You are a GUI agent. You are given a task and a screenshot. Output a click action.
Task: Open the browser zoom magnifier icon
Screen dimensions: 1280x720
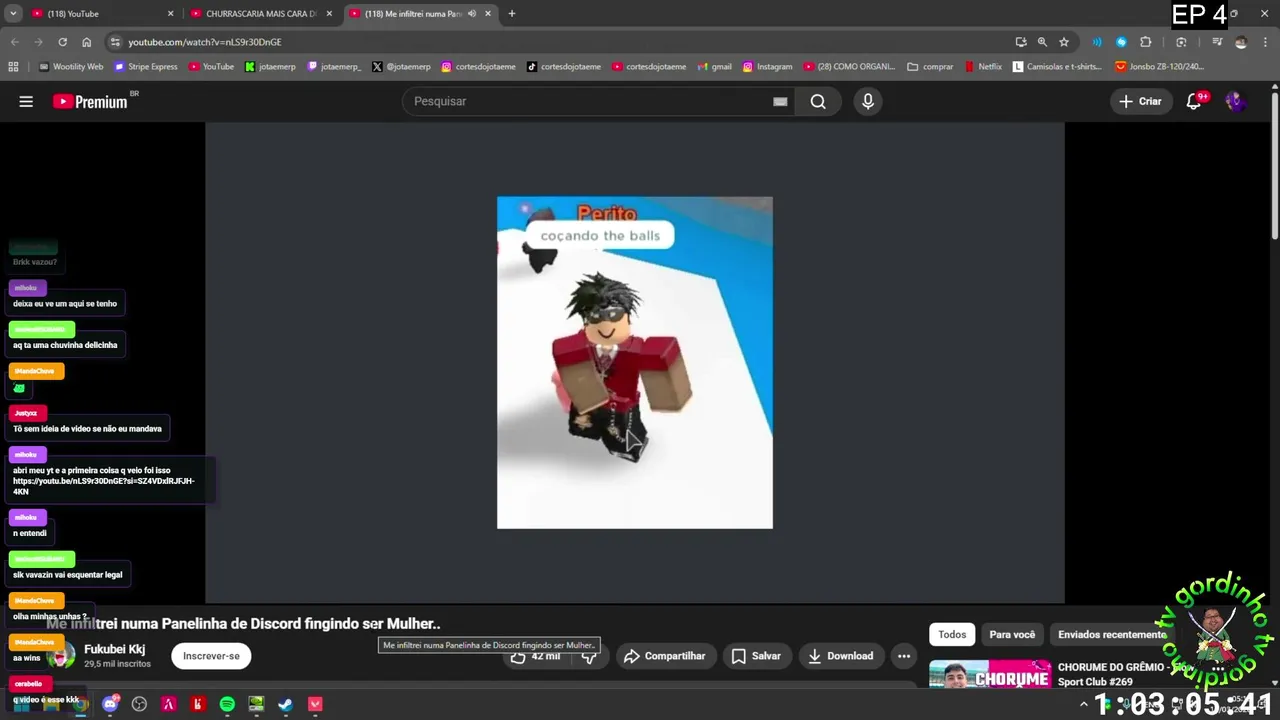coord(1042,42)
